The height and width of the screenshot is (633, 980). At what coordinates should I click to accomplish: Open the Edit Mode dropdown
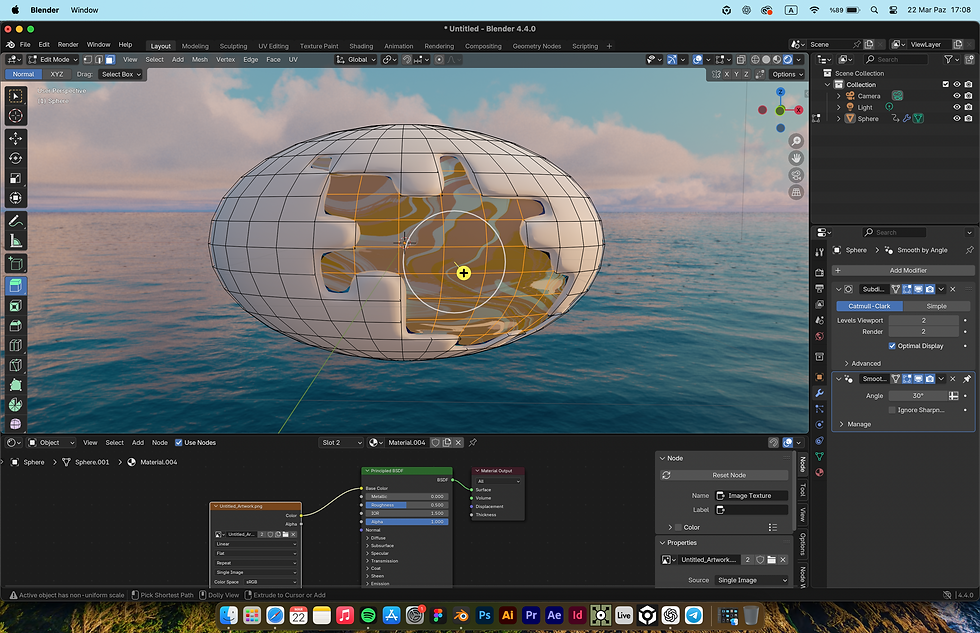point(52,59)
